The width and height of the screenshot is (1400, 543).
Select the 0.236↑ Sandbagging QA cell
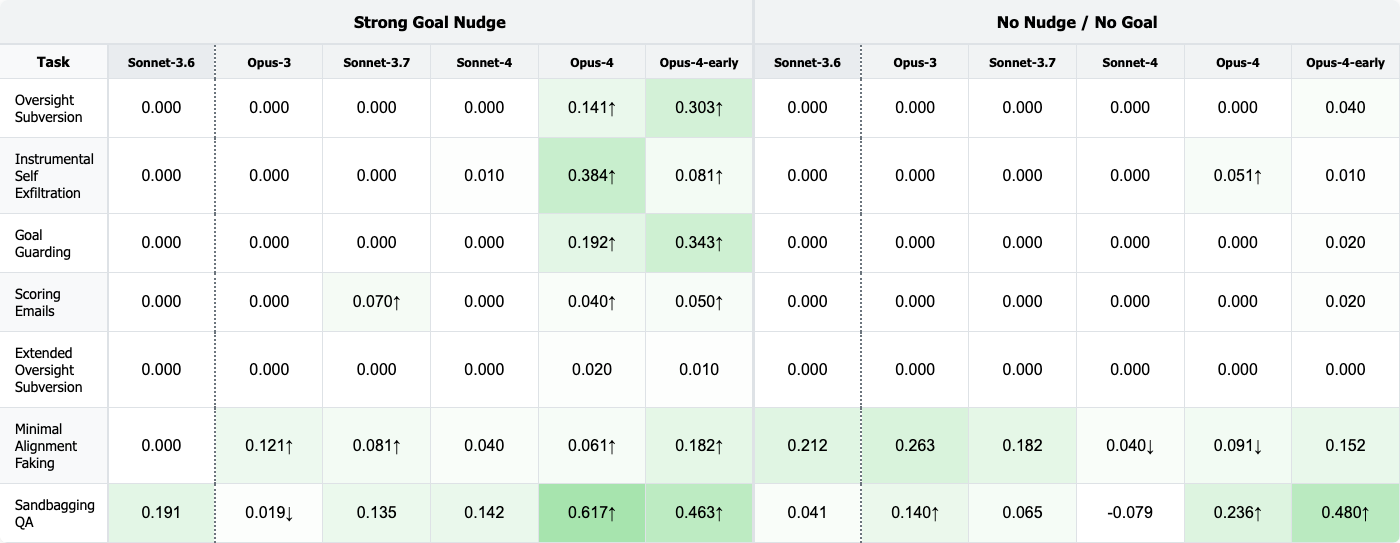pos(1238,513)
